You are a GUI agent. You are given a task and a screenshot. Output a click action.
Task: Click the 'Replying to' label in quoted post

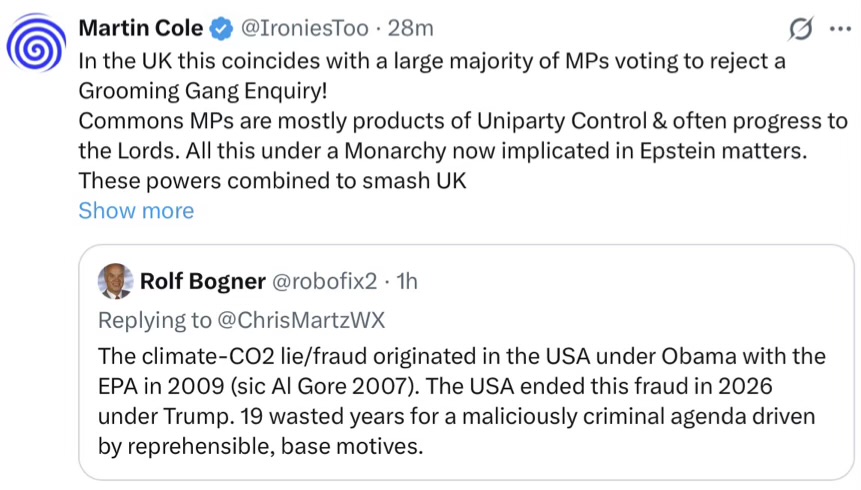point(154,320)
